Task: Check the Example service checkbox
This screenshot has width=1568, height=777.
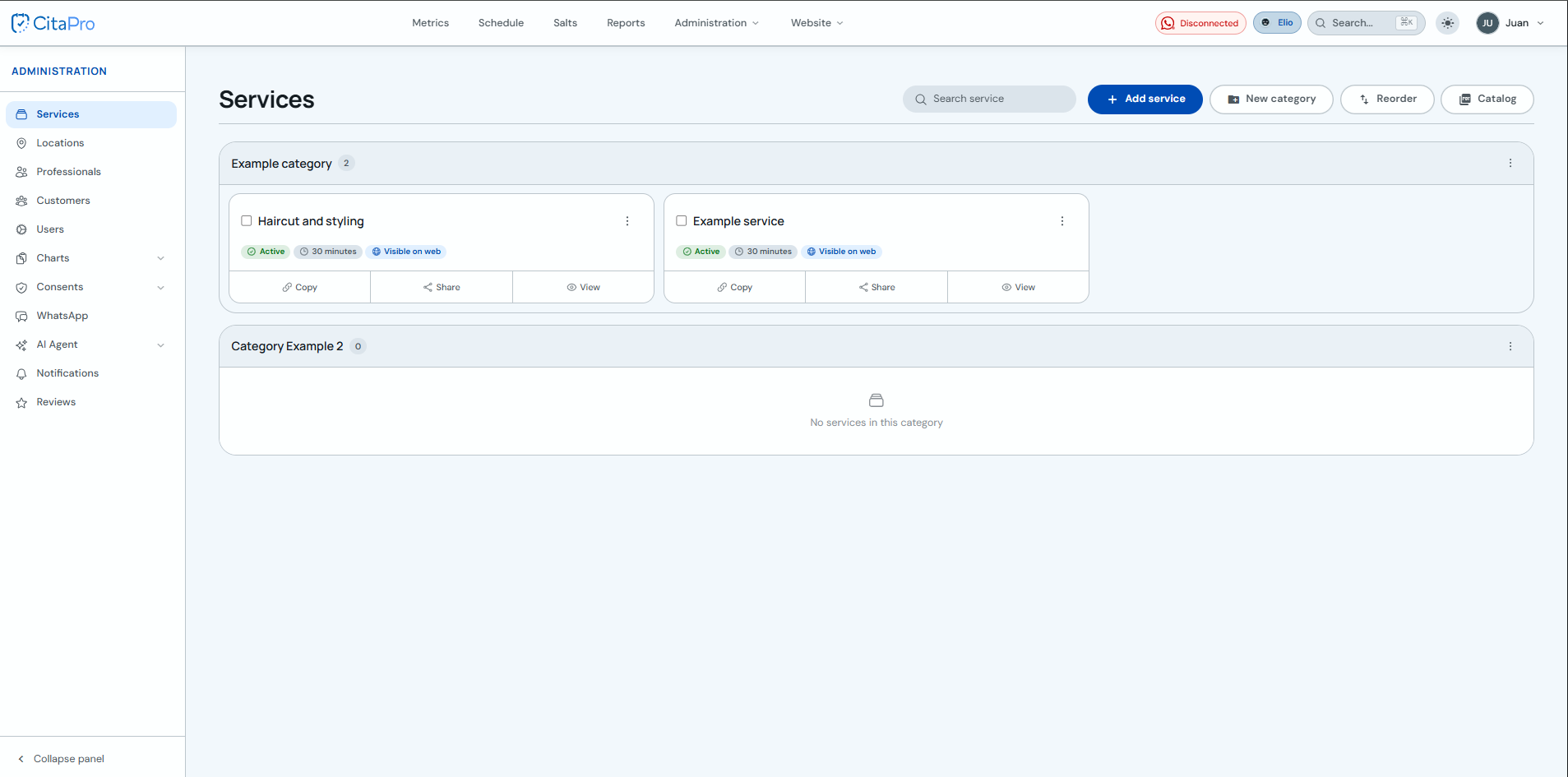Action: 681,220
